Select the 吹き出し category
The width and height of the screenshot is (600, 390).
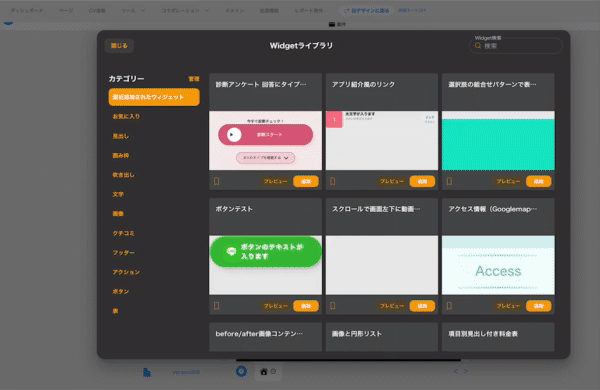point(123,175)
